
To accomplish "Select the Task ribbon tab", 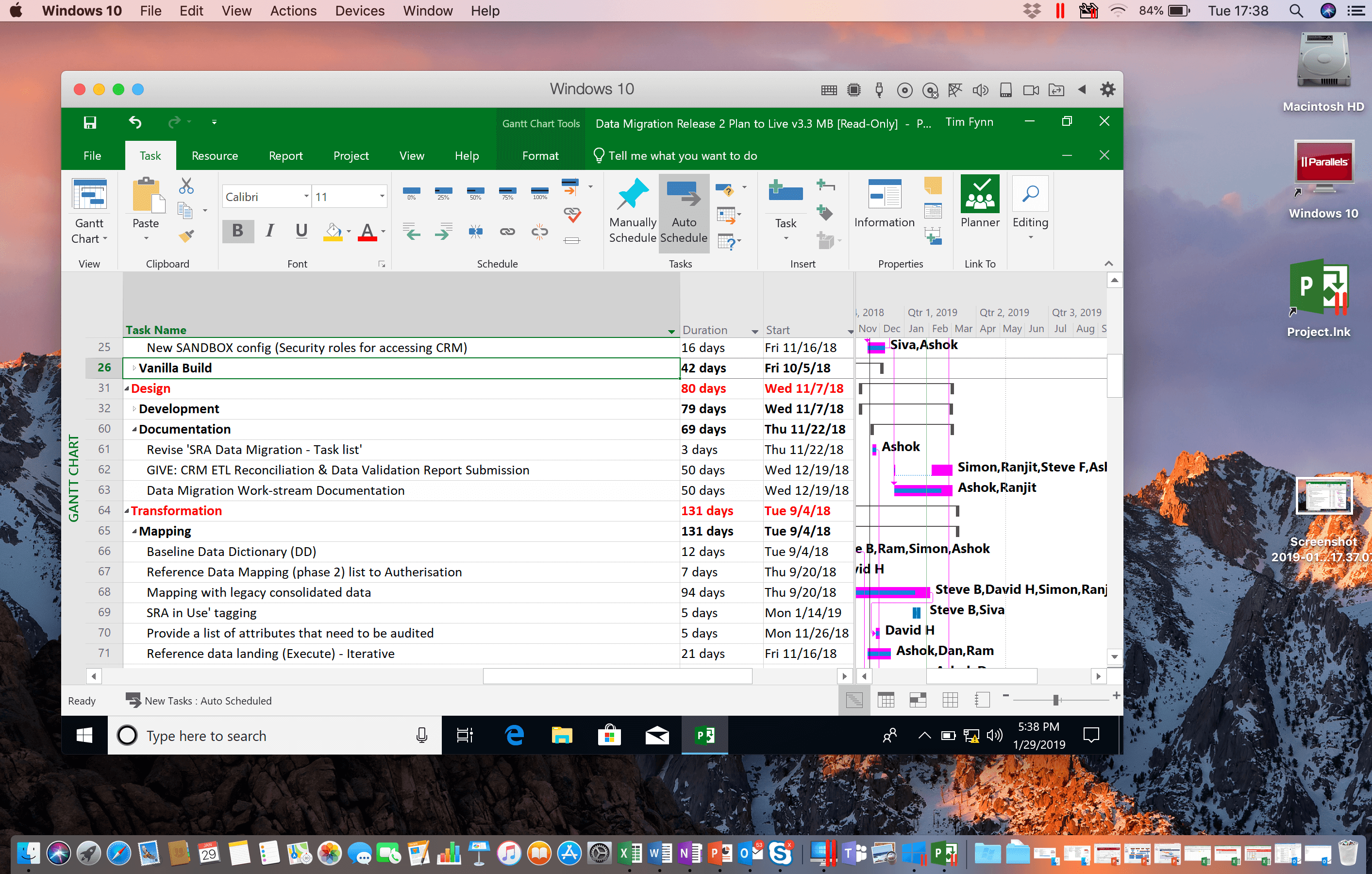I will (x=151, y=155).
